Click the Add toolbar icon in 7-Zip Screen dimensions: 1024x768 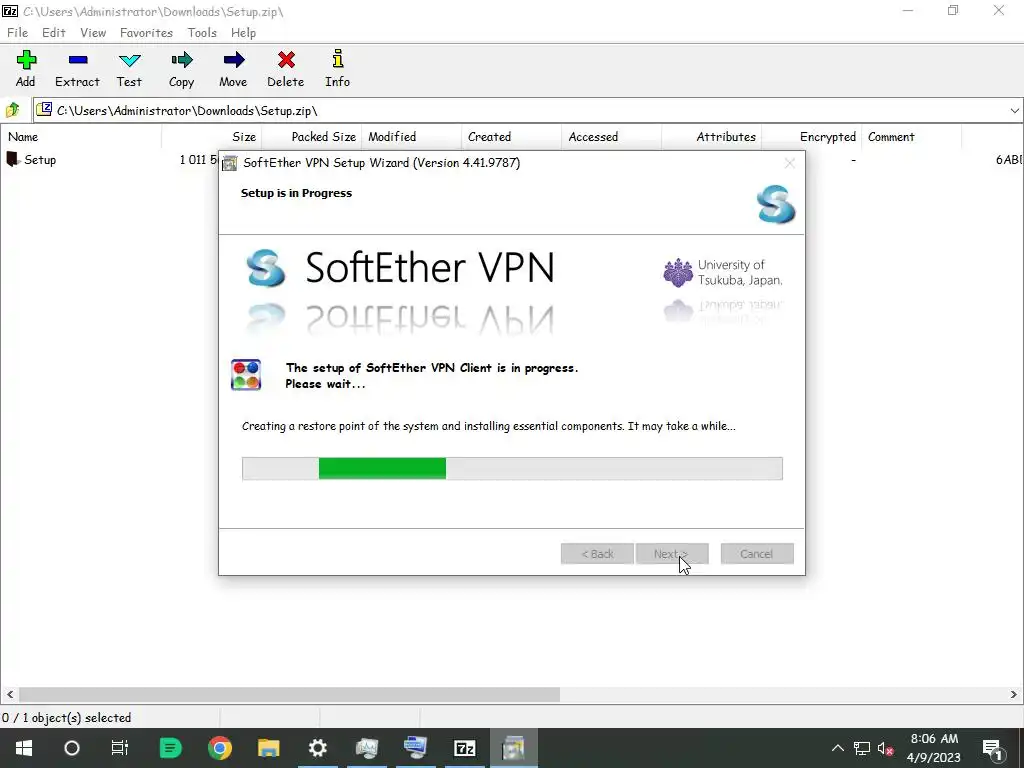(x=26, y=61)
